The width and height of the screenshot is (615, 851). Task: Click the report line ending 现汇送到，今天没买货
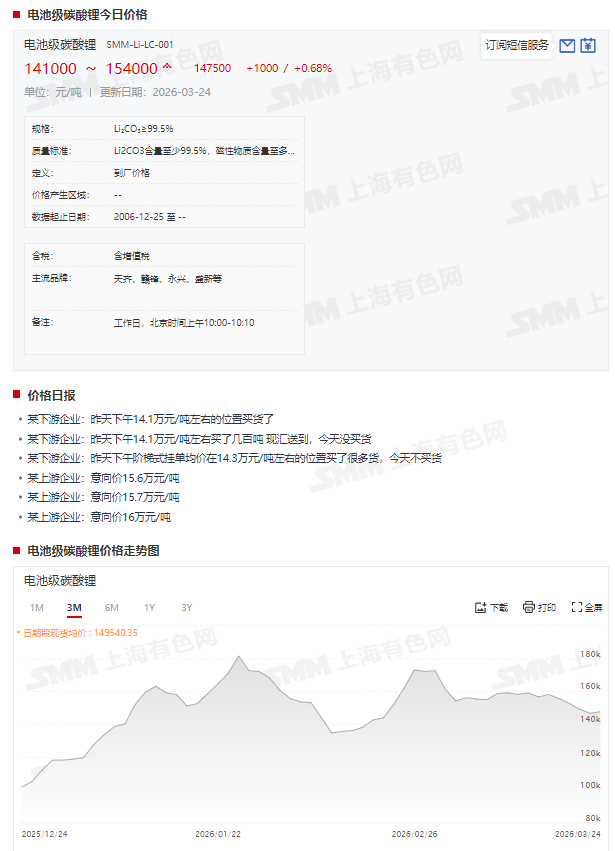point(199,439)
